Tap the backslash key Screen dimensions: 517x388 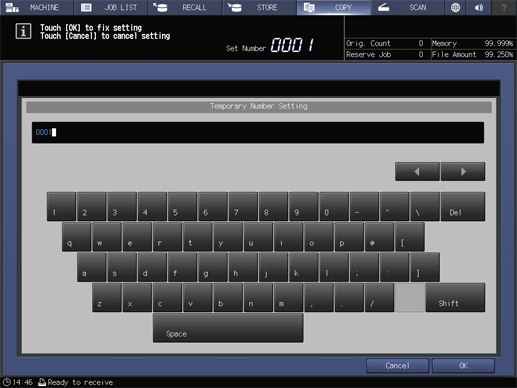[x=425, y=206]
